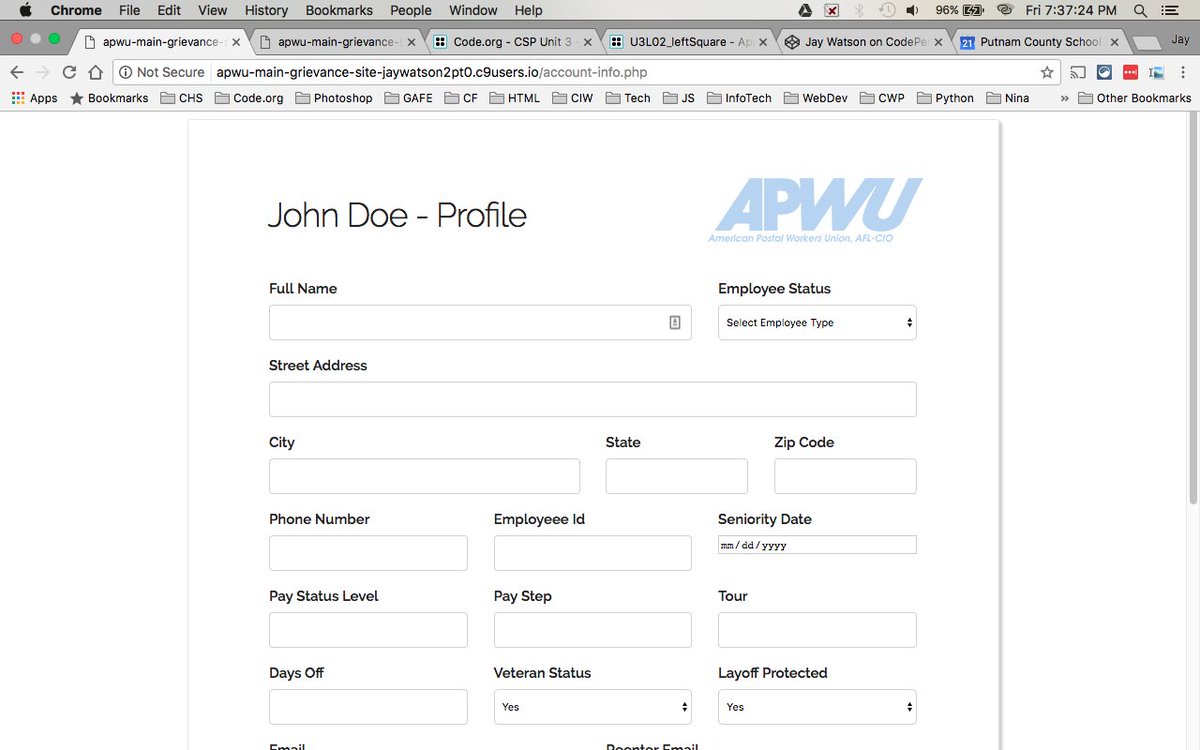This screenshot has height=750, width=1200.
Task: Open the File menu
Action: 129,10
